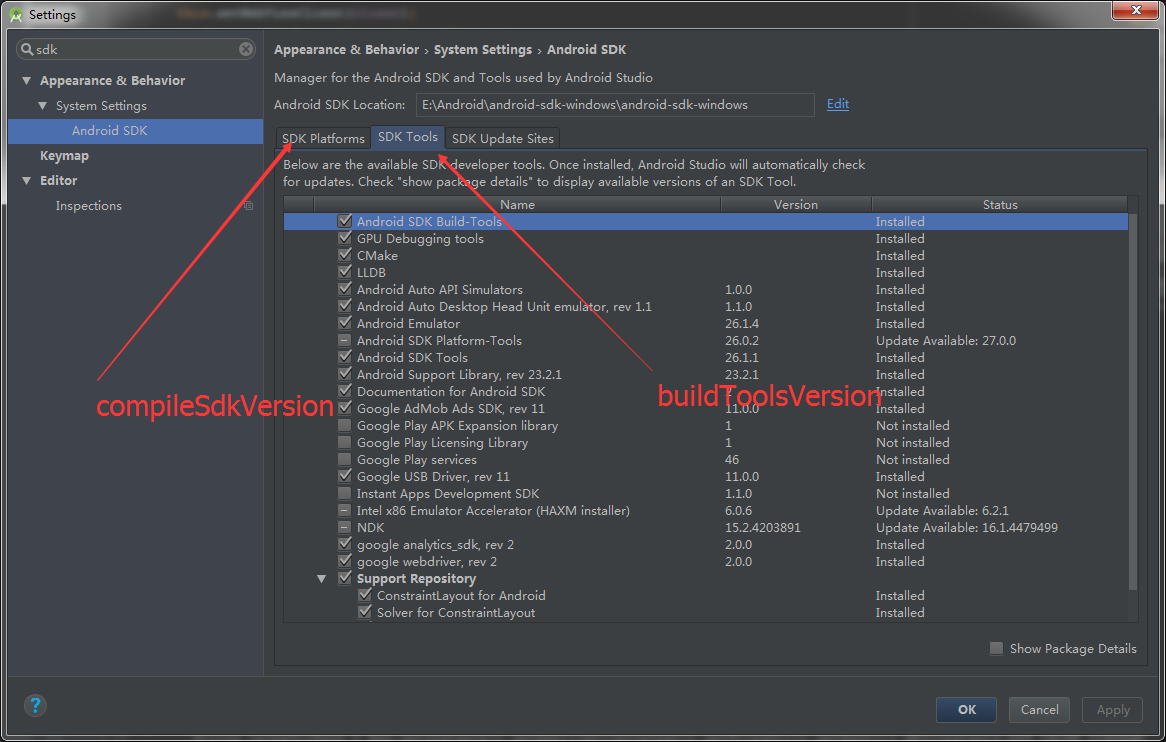Click the tools table vertical scrollbar

pos(1133,401)
